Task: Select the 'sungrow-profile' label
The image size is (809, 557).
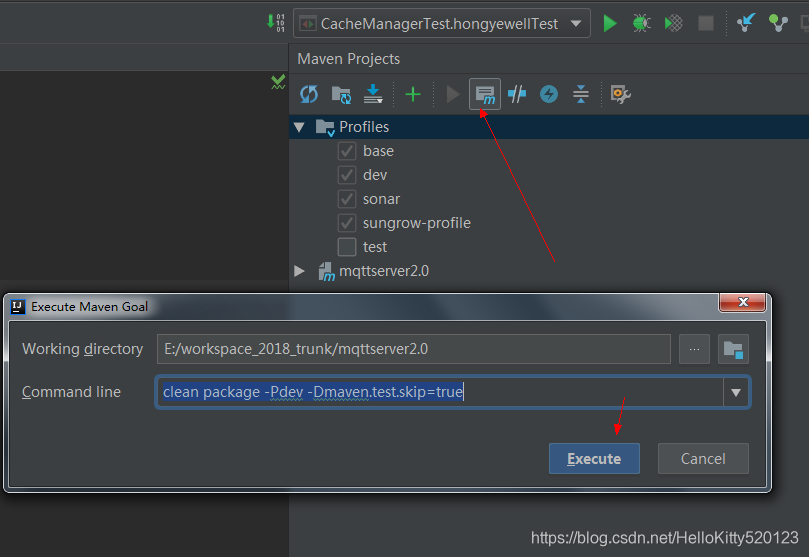Action: click(417, 223)
